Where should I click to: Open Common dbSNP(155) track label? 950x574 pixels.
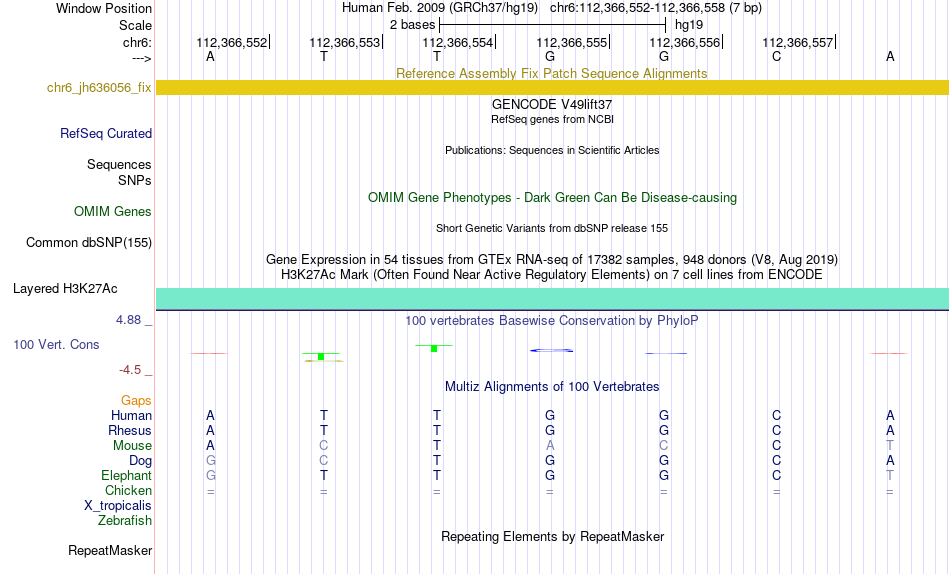coord(88,242)
